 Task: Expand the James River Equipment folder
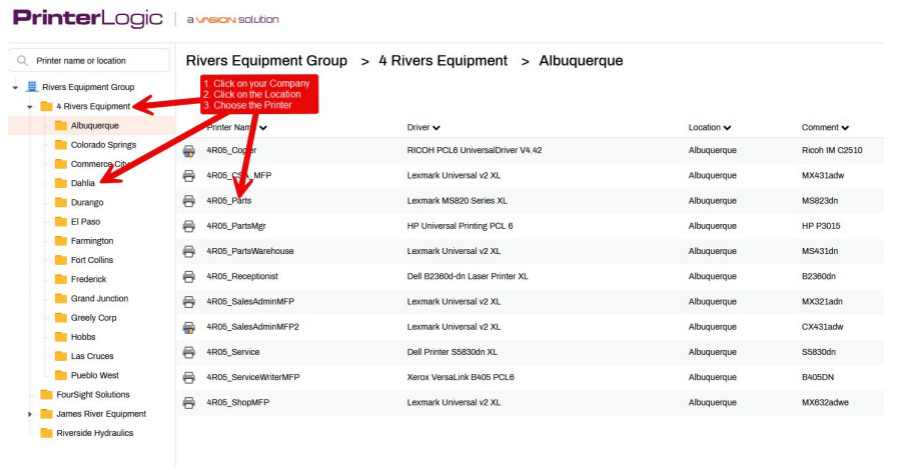coord(30,414)
